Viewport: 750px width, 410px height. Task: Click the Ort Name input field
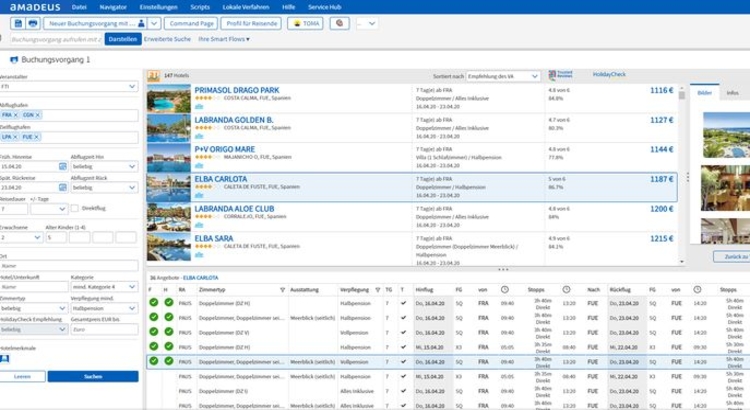[x=69, y=266]
